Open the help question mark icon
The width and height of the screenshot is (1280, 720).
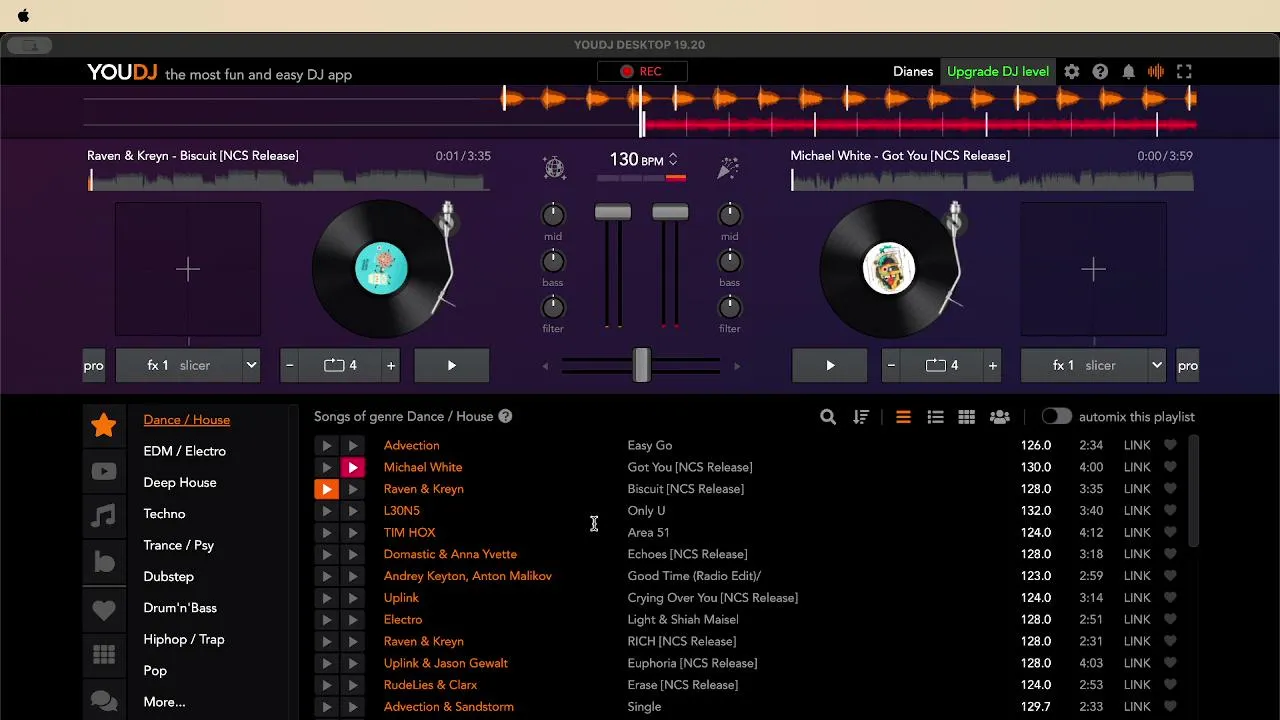1100,72
